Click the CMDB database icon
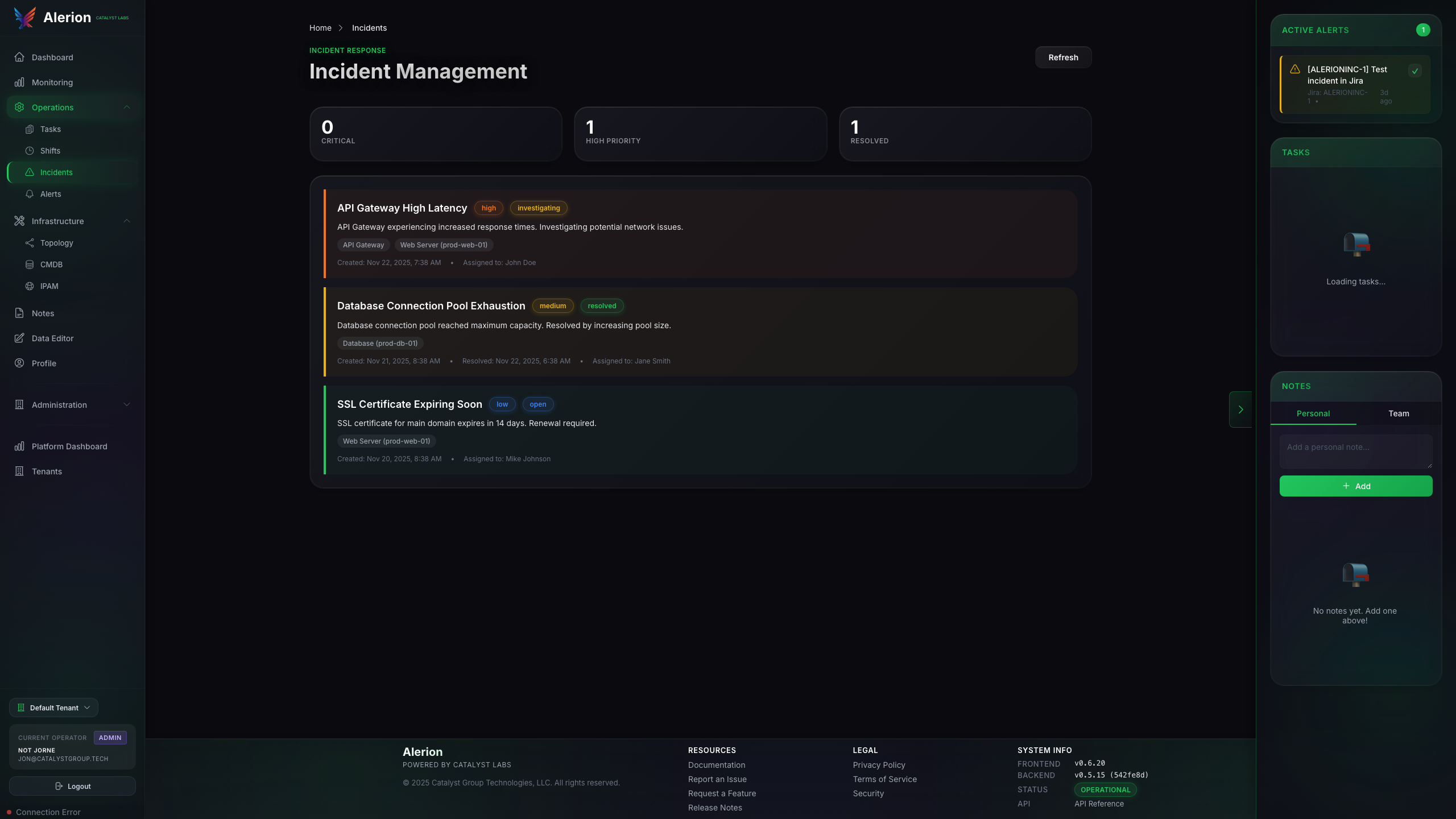1456x819 pixels. pyautogui.click(x=30, y=264)
